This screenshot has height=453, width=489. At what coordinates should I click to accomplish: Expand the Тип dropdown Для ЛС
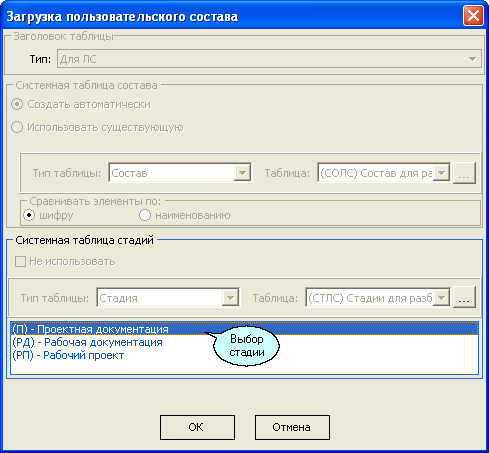click(x=472, y=59)
